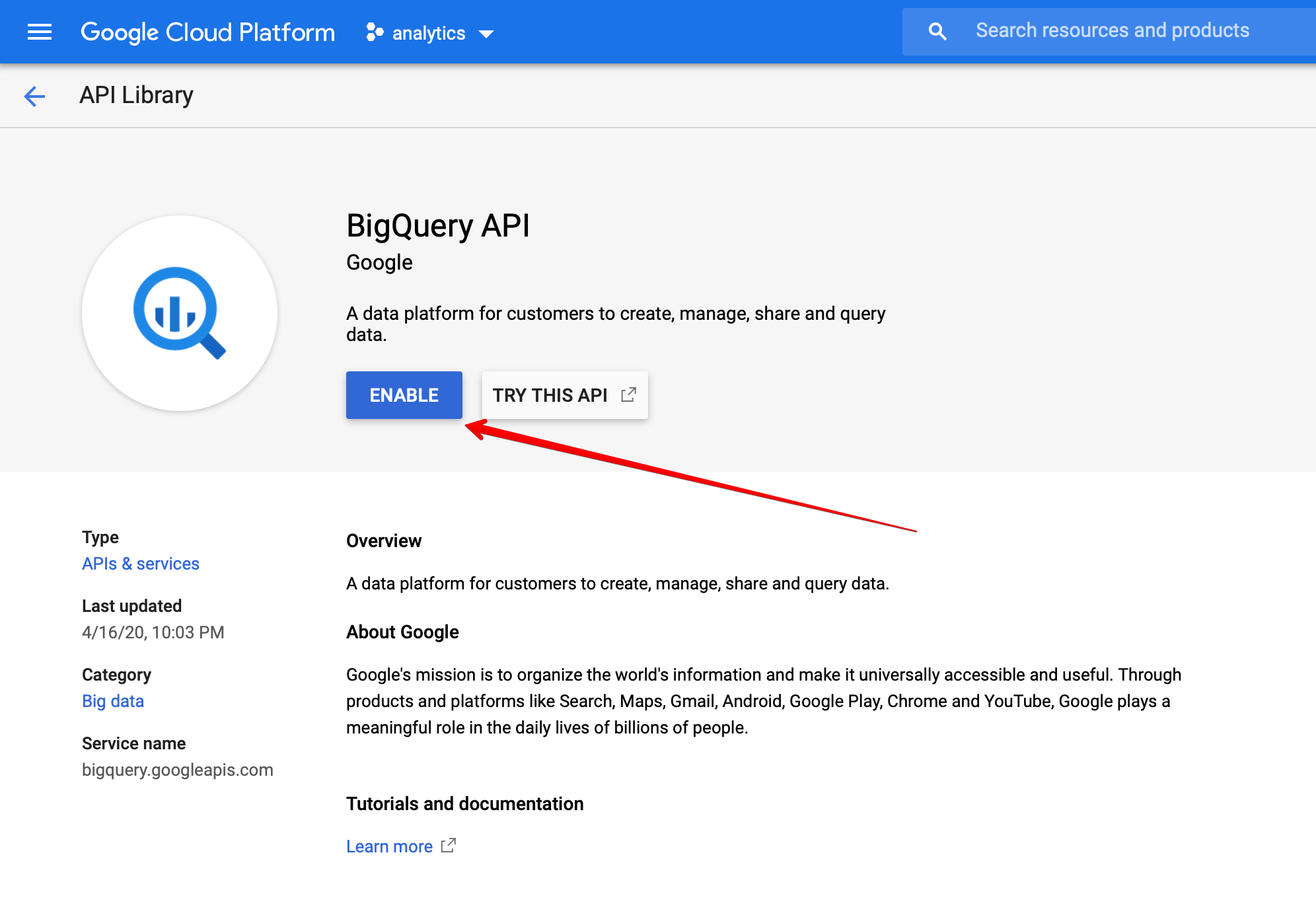Screen dimensions: 1316x900
Task: Click the Overview heading
Action: [384, 541]
